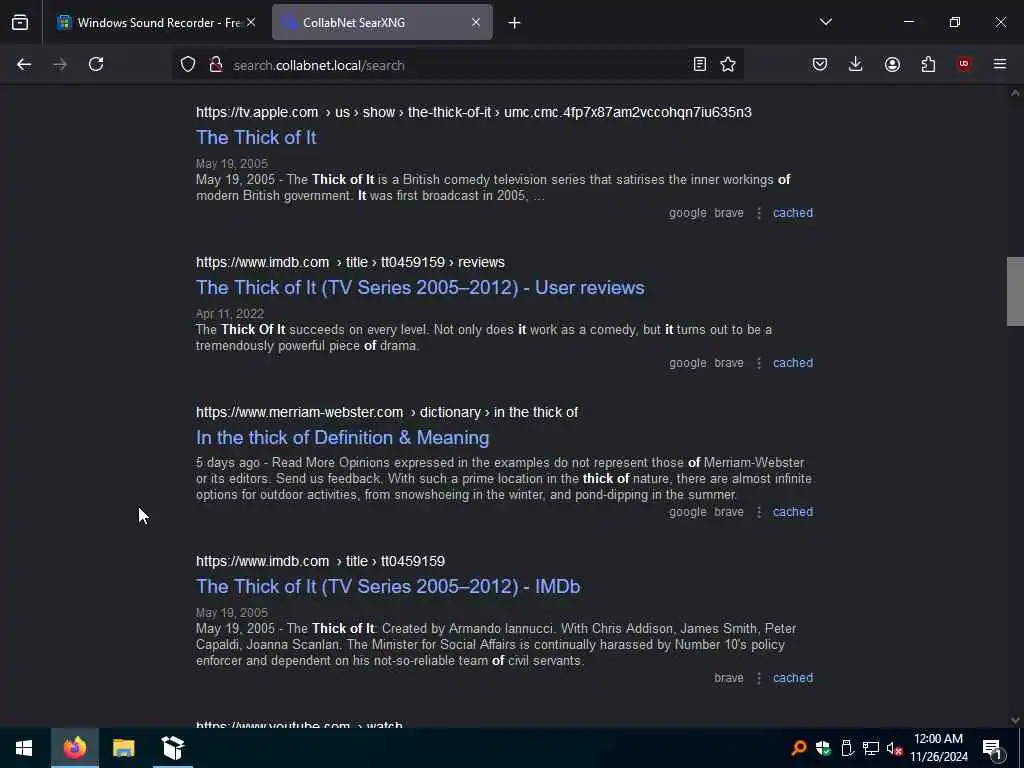The width and height of the screenshot is (1024, 768).
Task: Open network status tray icon
Action: 871,748
